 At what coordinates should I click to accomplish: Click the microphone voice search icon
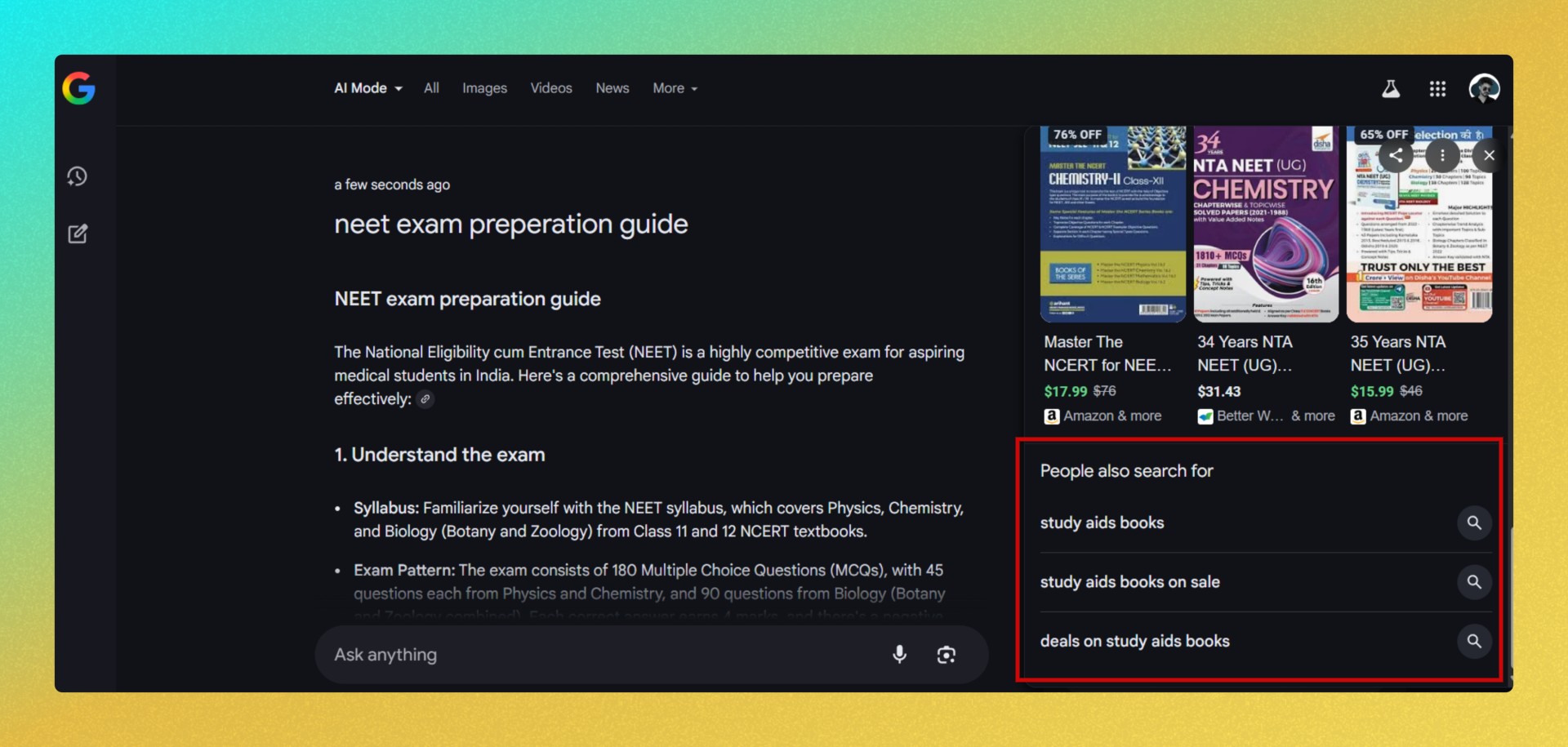pyautogui.click(x=899, y=655)
